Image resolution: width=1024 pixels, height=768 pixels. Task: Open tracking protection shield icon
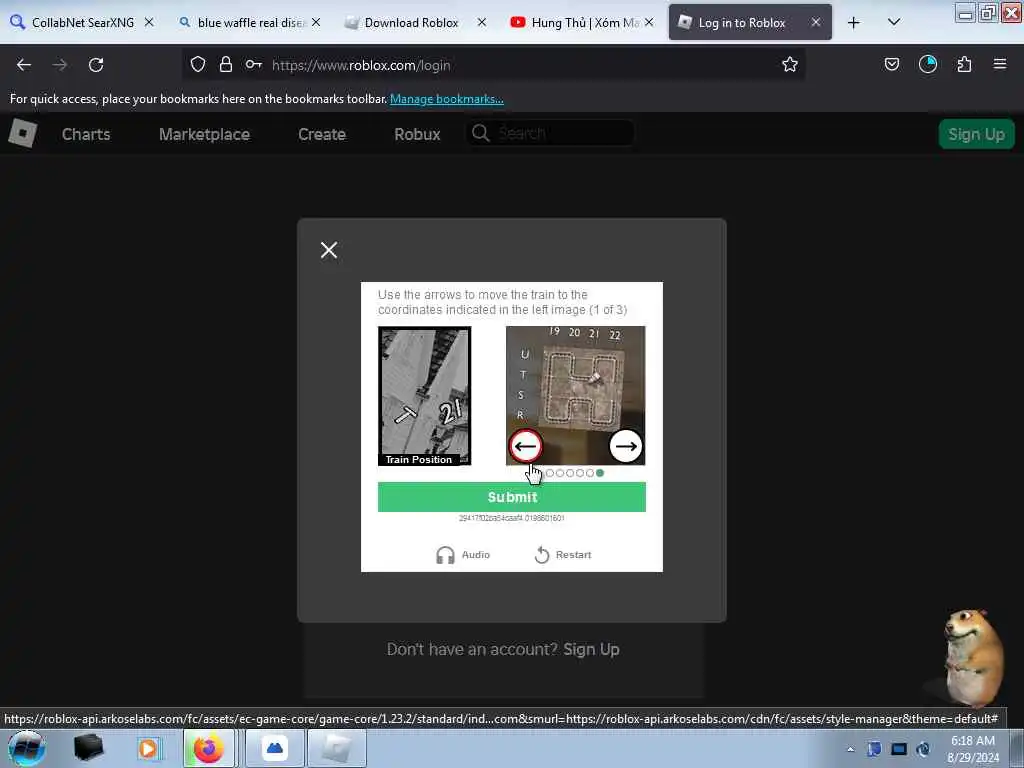pyautogui.click(x=198, y=65)
